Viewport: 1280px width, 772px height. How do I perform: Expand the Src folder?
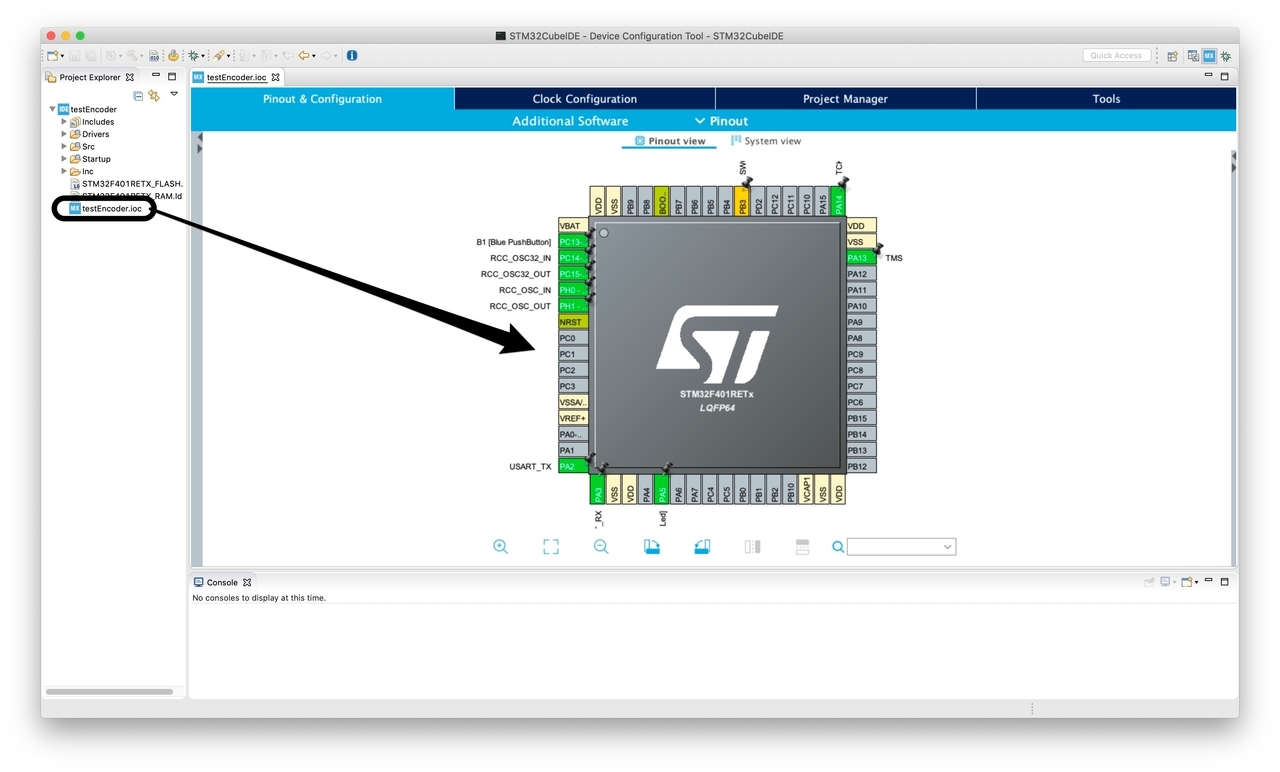coord(64,147)
